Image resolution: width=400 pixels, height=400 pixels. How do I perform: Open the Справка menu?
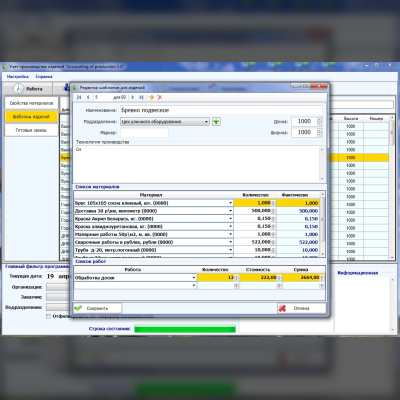44,77
